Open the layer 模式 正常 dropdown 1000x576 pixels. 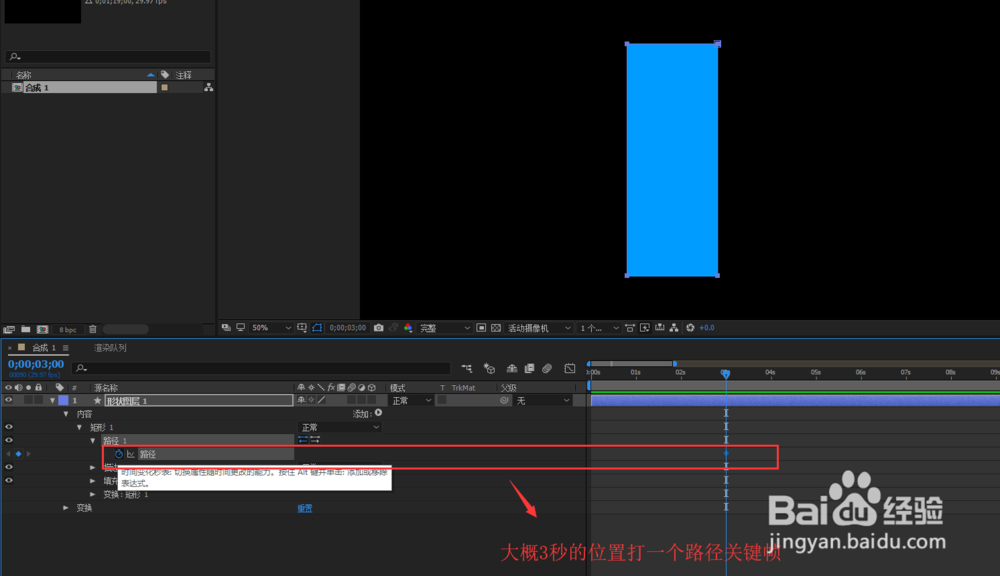click(411, 401)
